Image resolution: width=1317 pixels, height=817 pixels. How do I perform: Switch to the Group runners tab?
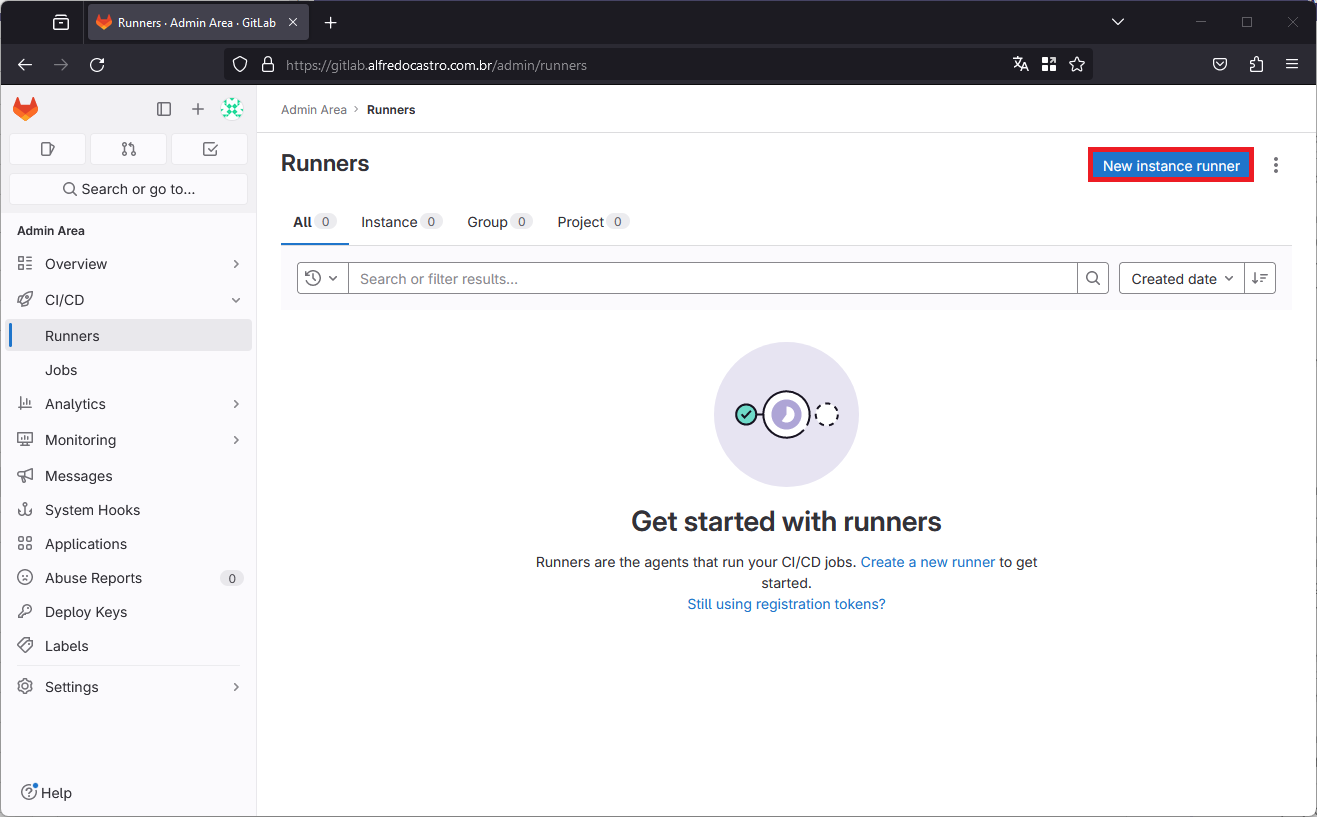(499, 222)
